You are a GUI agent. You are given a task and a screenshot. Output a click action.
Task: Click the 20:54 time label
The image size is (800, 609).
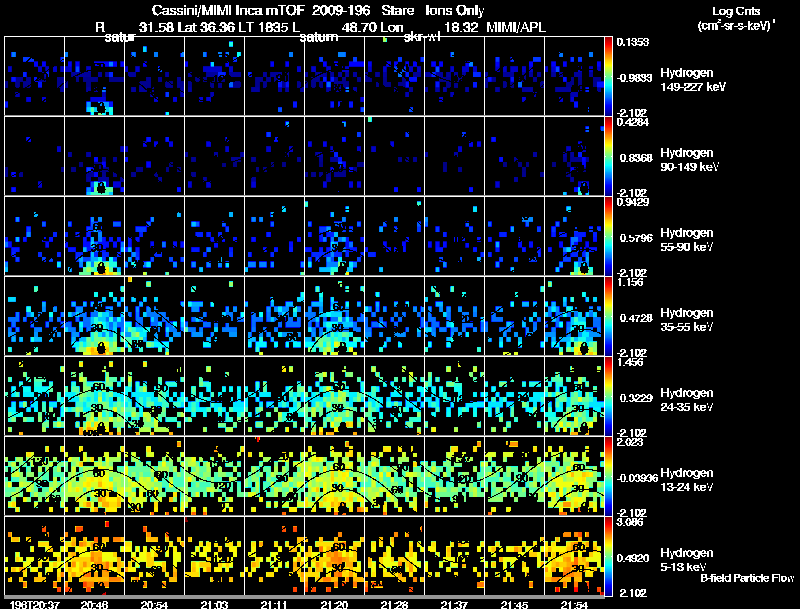click(154, 604)
